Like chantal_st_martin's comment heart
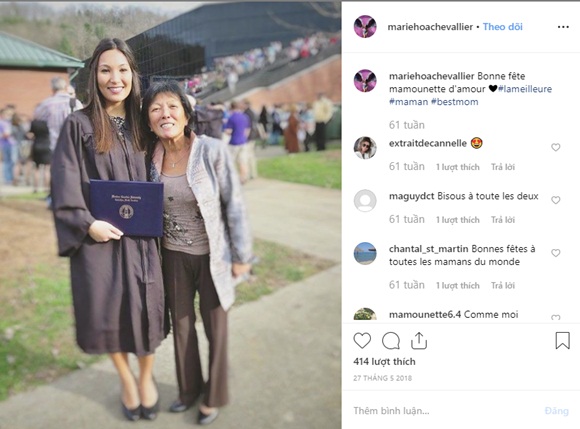Viewport: 580px width, 429px height. 556,253
